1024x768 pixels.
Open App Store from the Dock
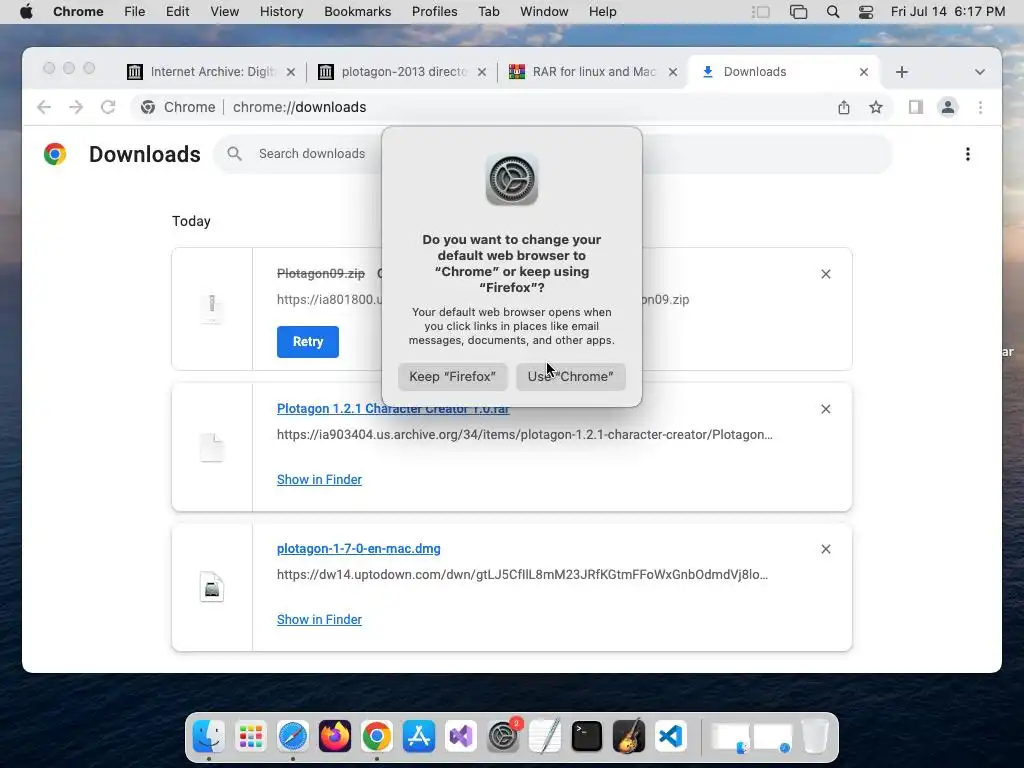click(x=419, y=737)
